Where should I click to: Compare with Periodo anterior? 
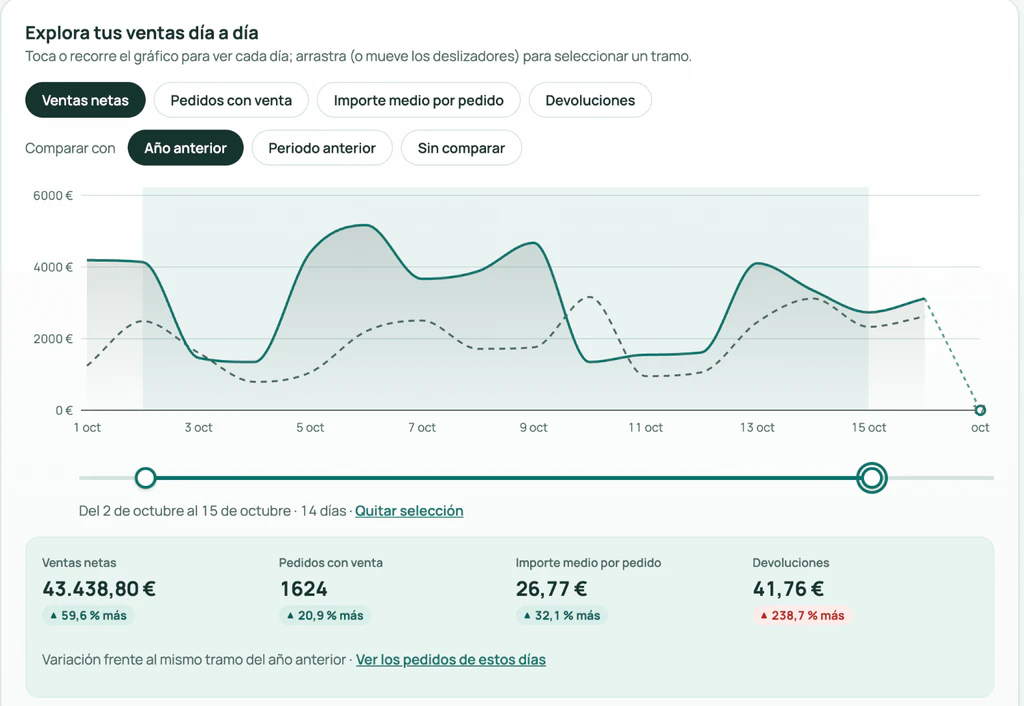point(322,148)
